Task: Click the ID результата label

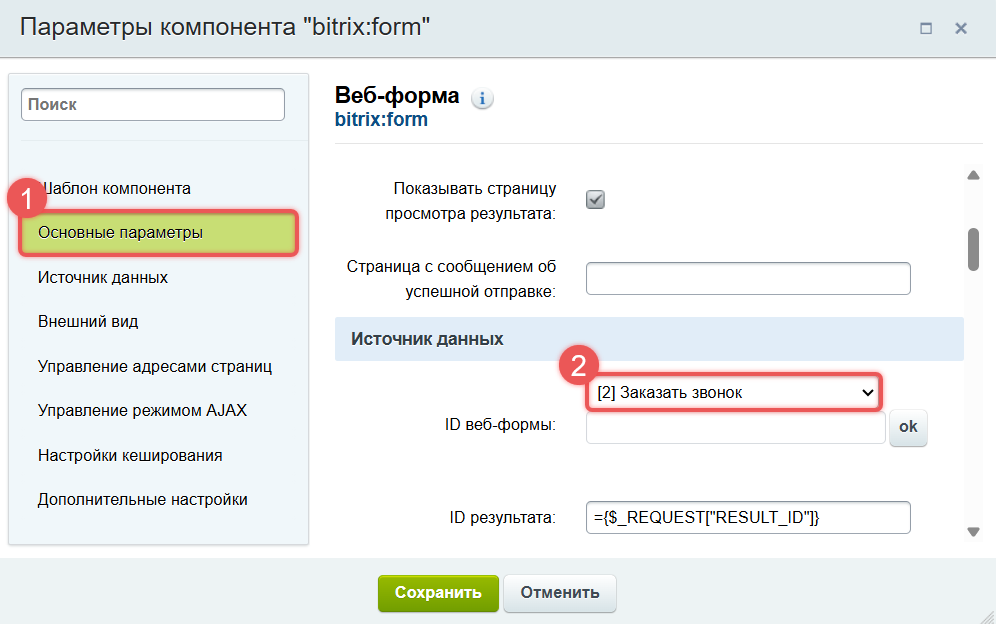Action: pos(502,518)
